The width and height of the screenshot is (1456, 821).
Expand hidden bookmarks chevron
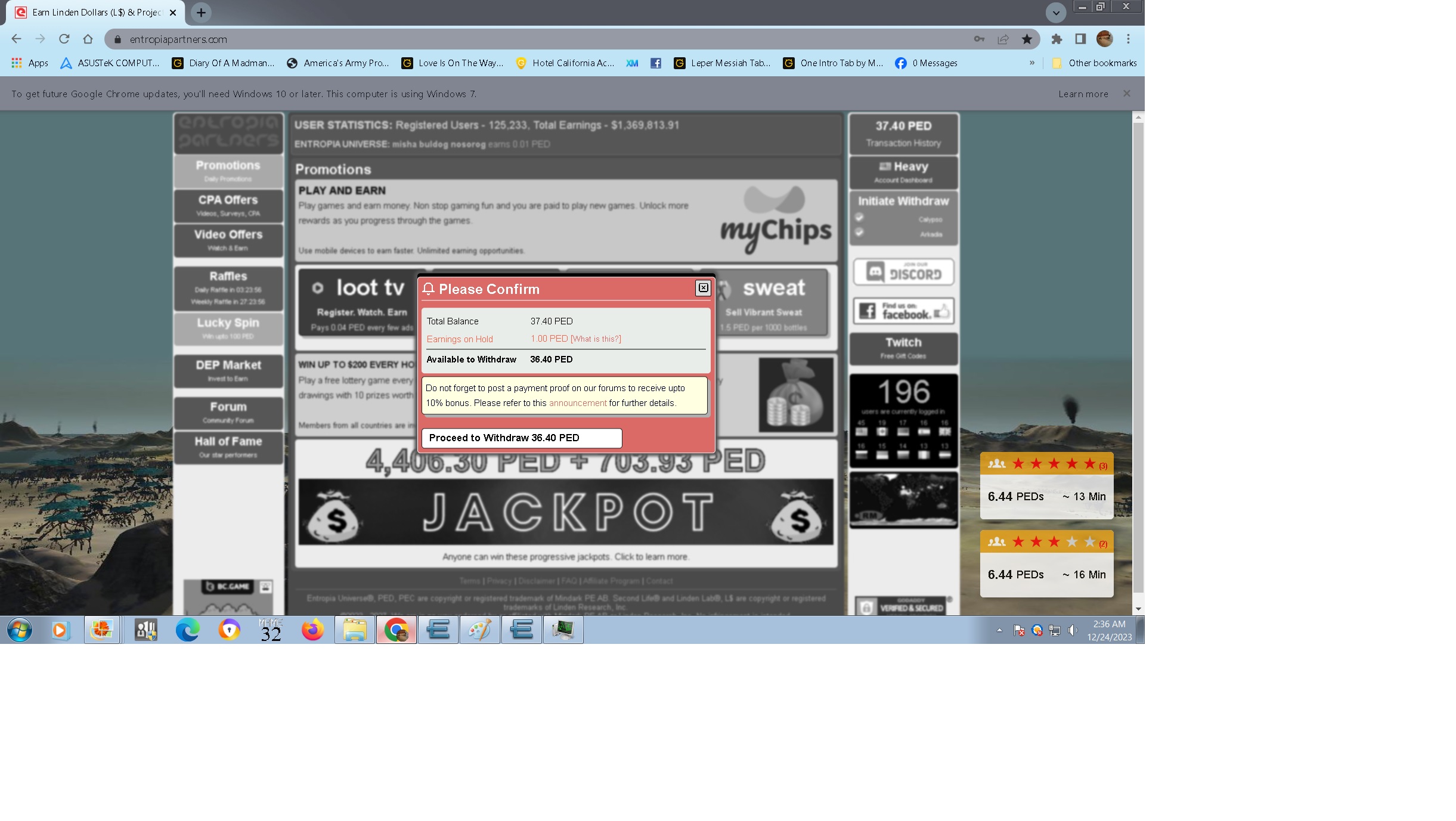coord(1032,63)
